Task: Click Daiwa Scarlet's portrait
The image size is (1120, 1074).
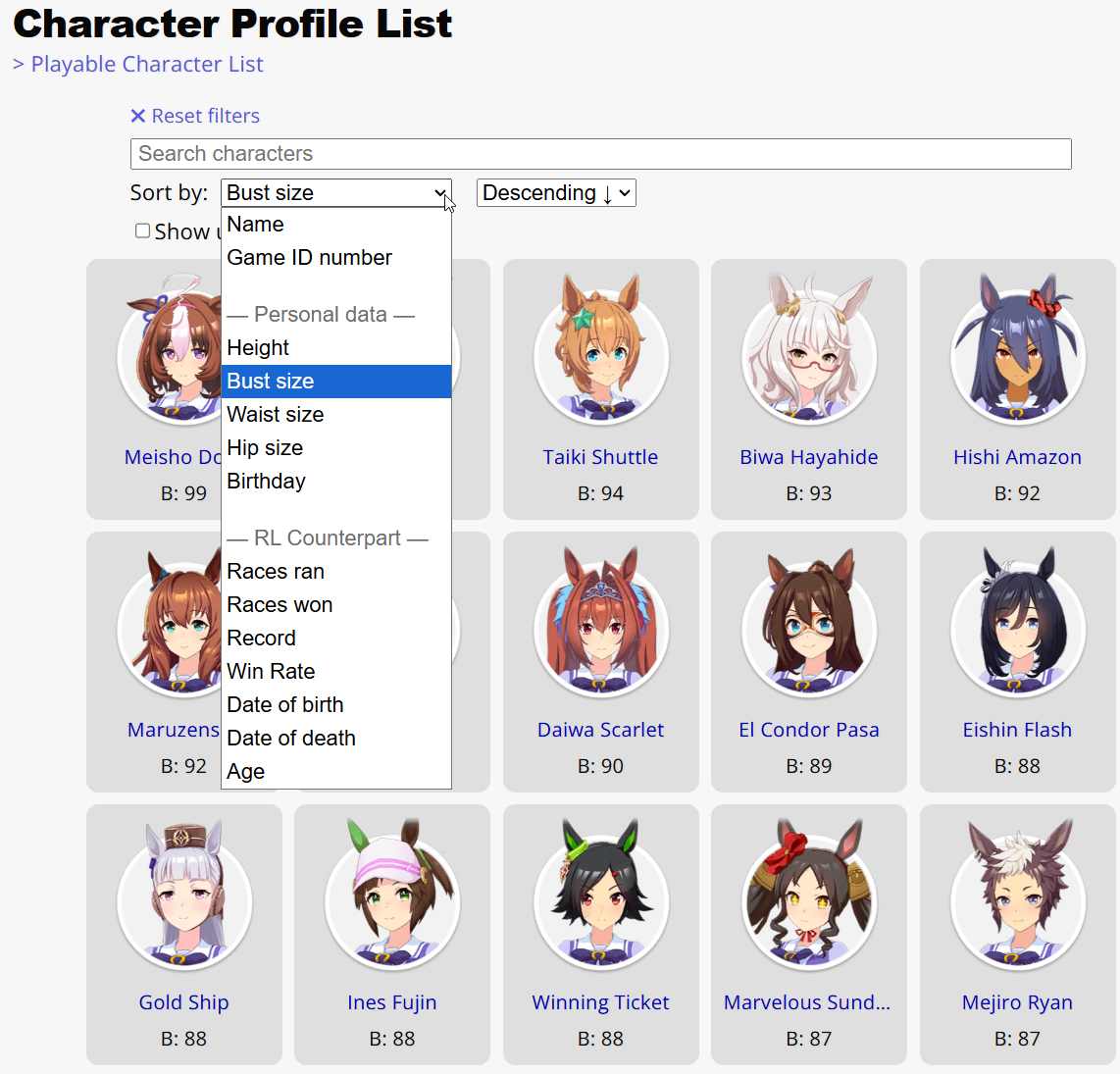Action: (x=601, y=623)
